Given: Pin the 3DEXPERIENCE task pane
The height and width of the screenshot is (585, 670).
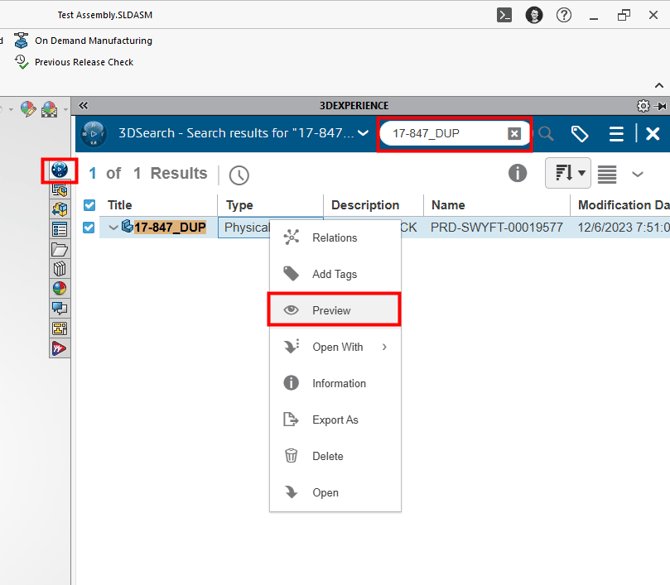Looking at the screenshot, I should pos(661,106).
